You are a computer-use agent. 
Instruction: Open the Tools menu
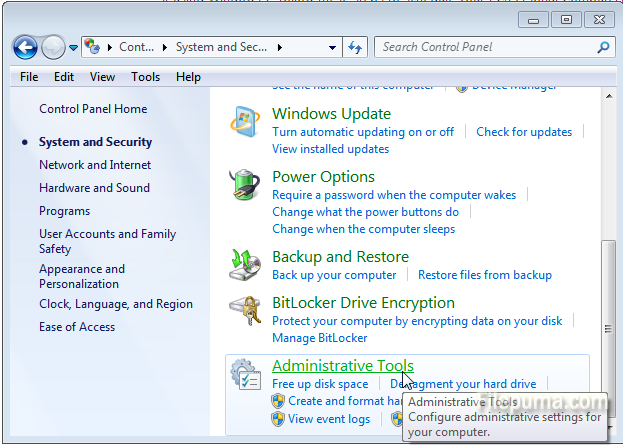145,77
